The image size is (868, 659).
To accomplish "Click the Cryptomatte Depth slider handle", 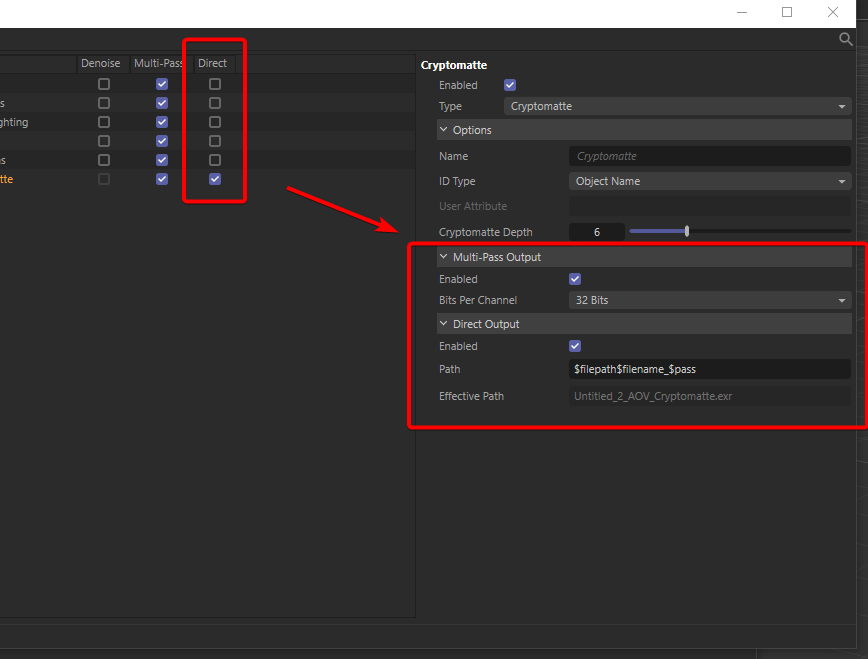I will point(686,231).
